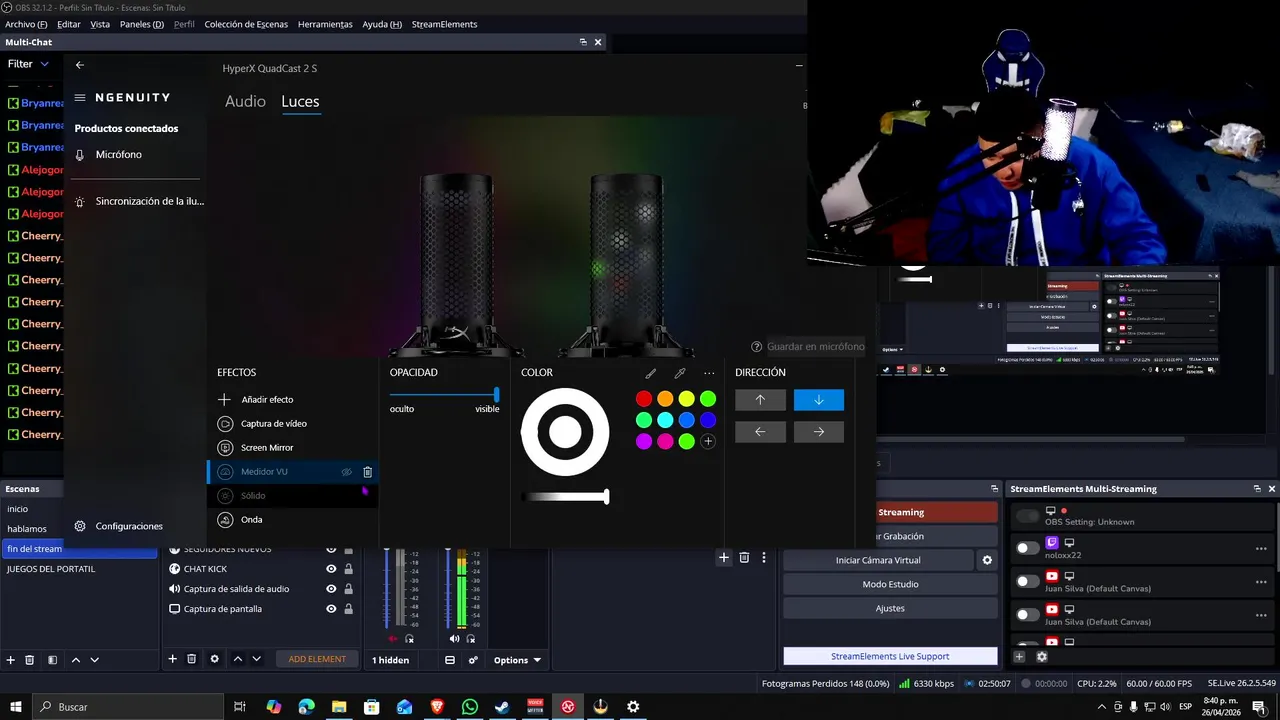Screen dimensions: 1280x720
Task: Switch to the Audio tab
Action: coord(245,101)
